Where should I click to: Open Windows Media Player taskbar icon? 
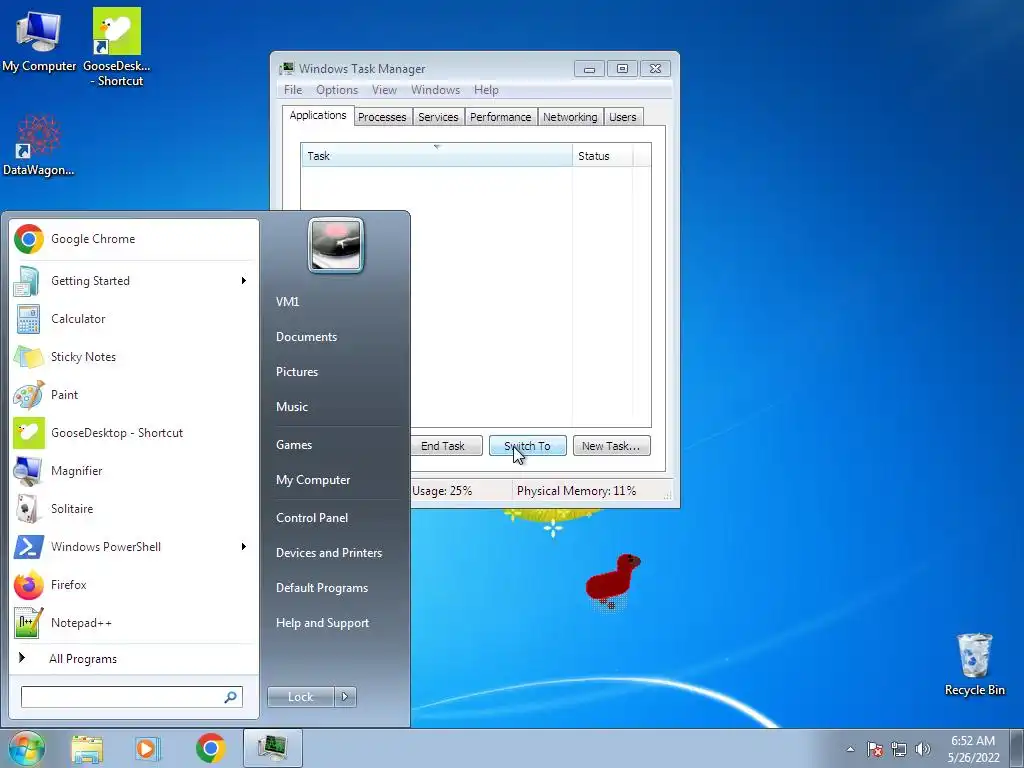click(148, 748)
